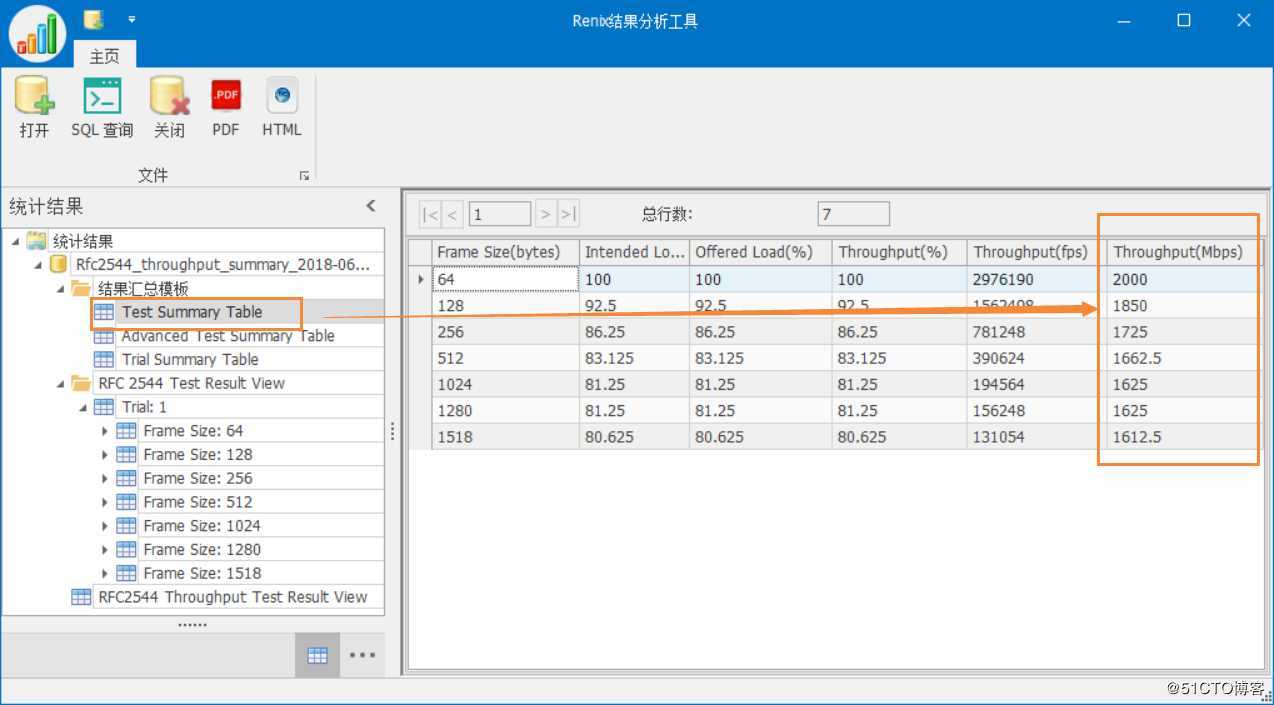Select the frame size 1280 cell
Image resolution: width=1274 pixels, height=705 pixels.
(x=505, y=410)
